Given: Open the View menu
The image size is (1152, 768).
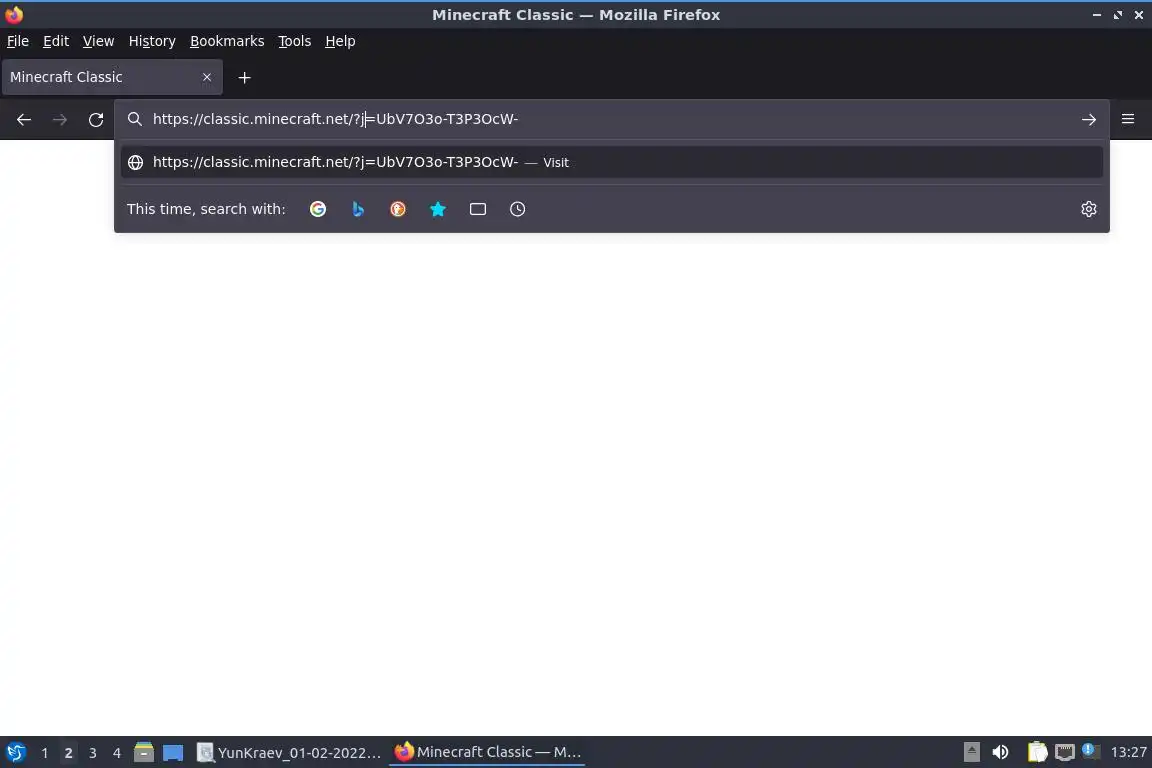Looking at the screenshot, I should [98, 41].
